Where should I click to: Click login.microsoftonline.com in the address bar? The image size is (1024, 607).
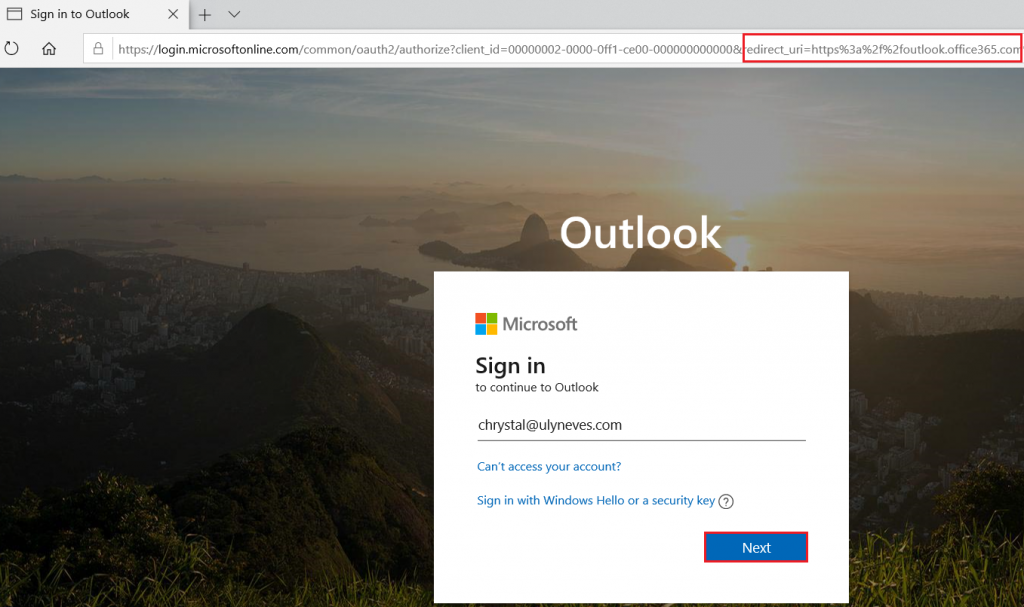(x=228, y=49)
